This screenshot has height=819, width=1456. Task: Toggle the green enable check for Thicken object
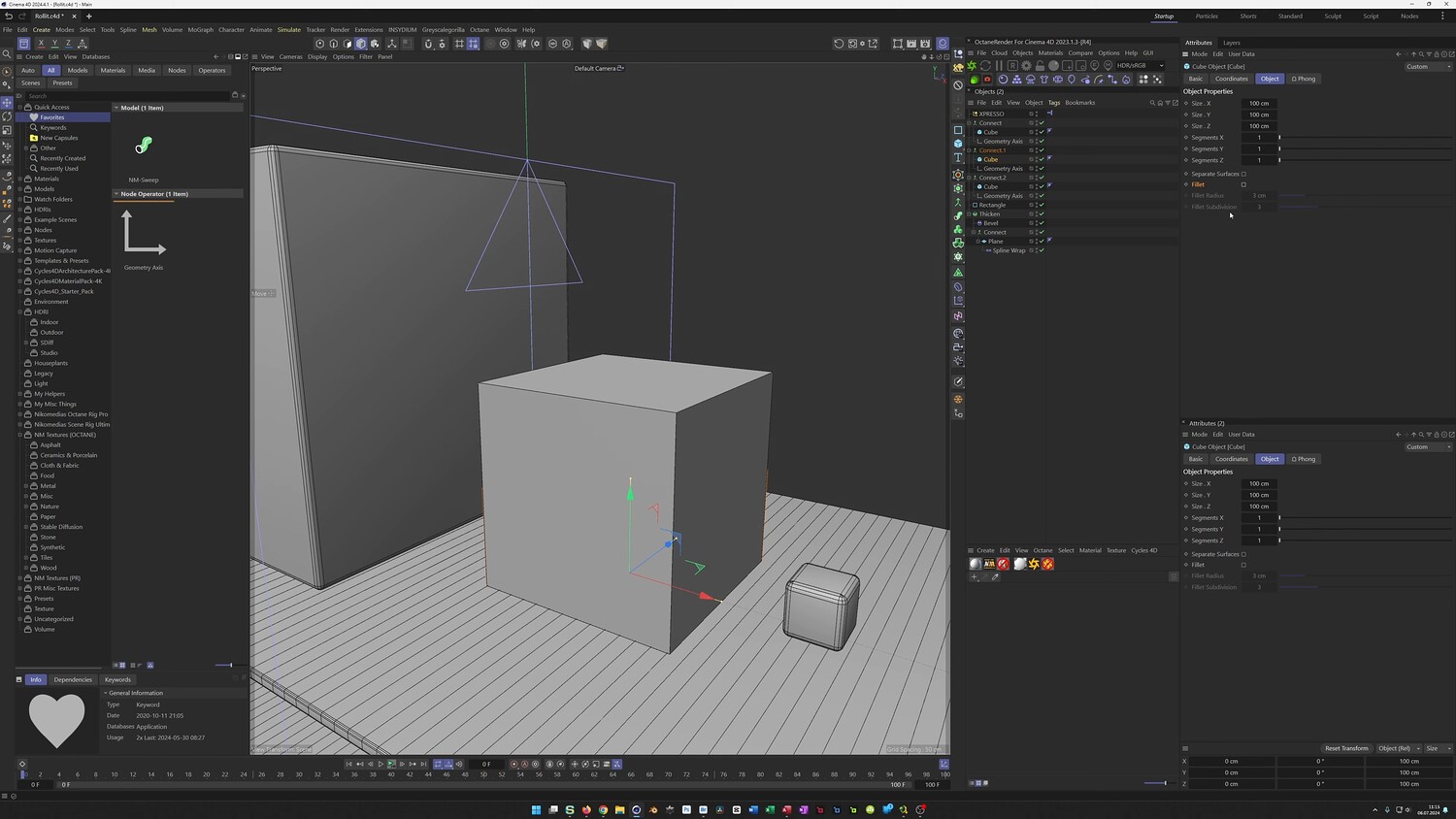pyautogui.click(x=1042, y=214)
